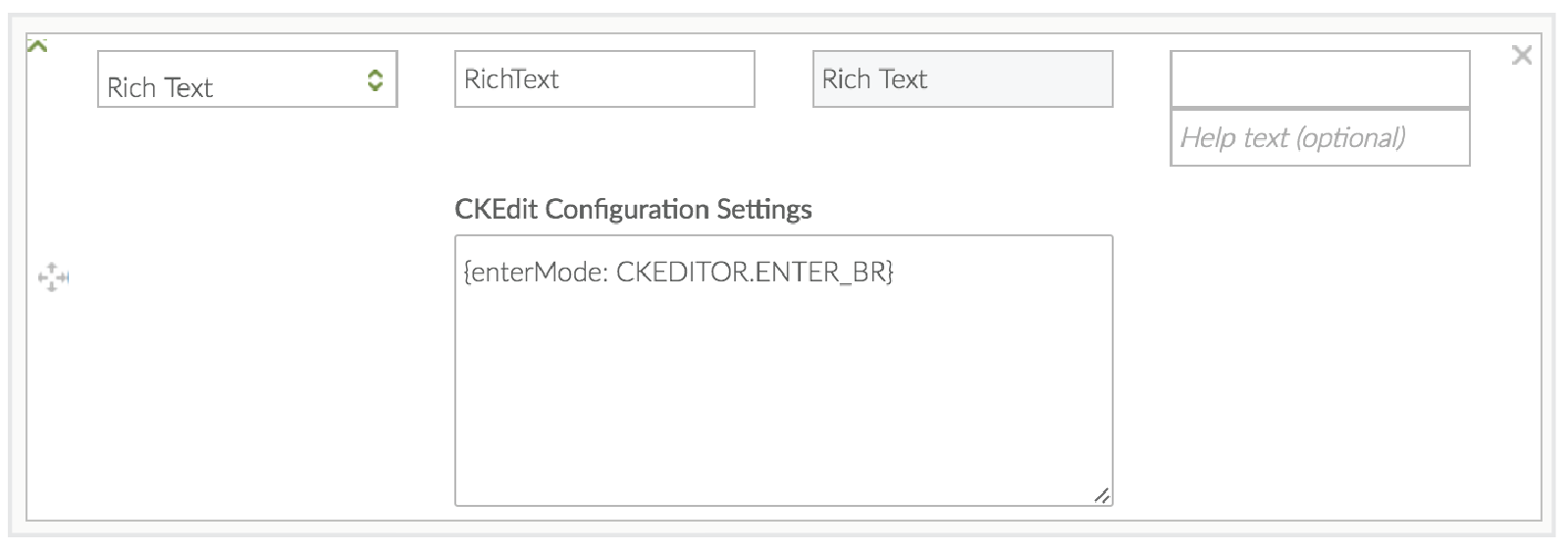Image resolution: width=1568 pixels, height=551 pixels.
Task: Click the opening brace in configuration settings
Action: (x=466, y=273)
